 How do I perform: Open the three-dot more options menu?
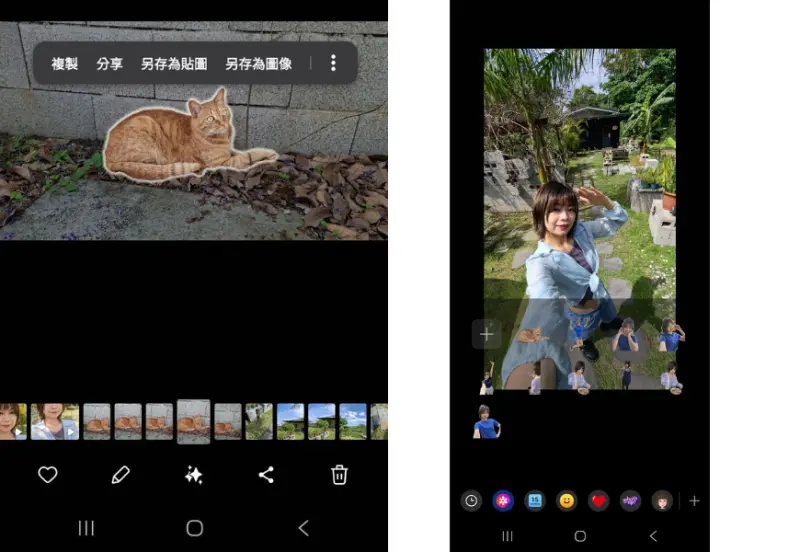click(333, 63)
